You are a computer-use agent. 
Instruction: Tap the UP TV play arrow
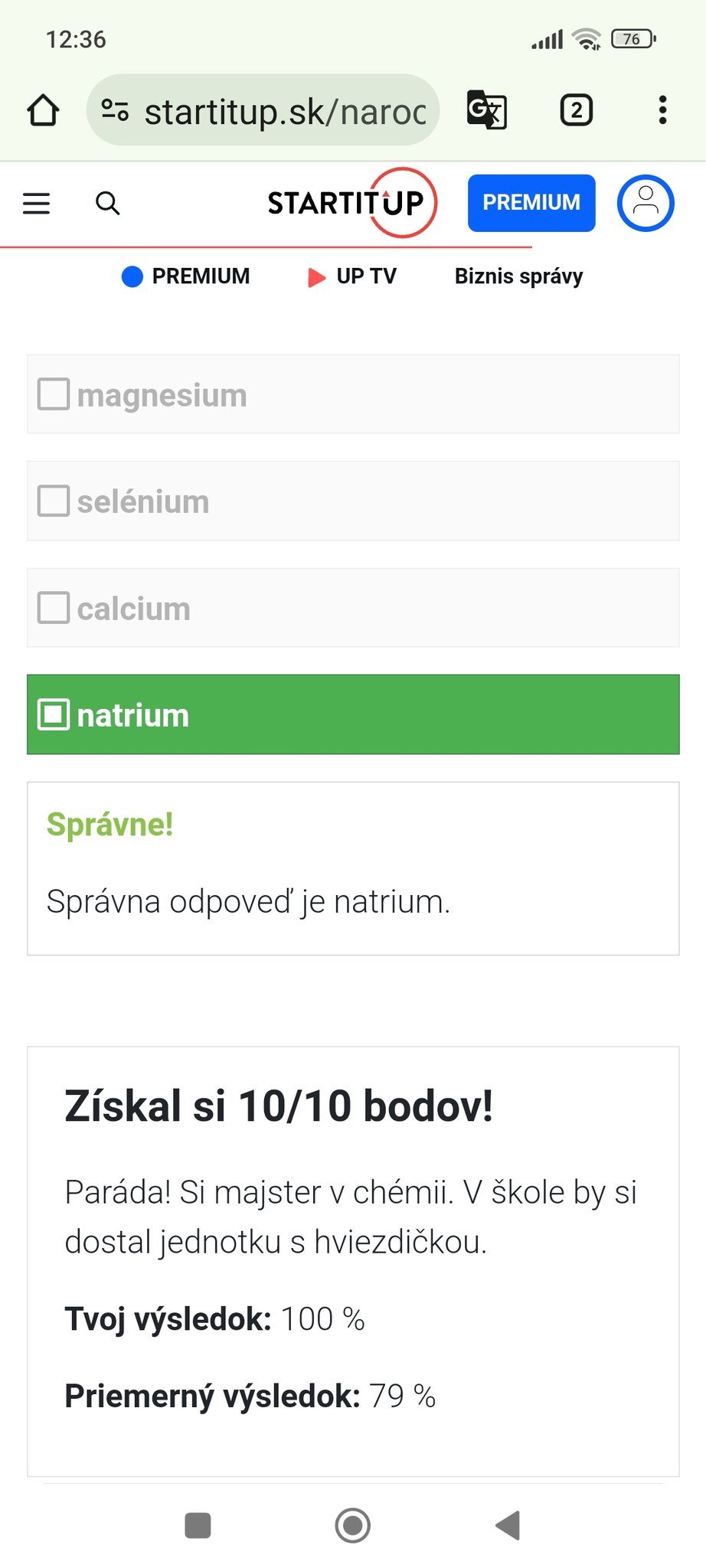point(316,277)
